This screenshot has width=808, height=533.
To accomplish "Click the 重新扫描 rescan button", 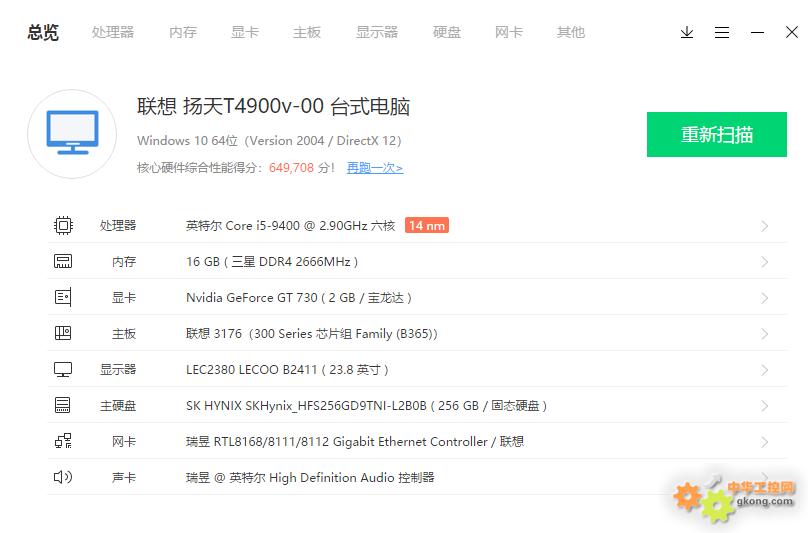I will pos(717,135).
